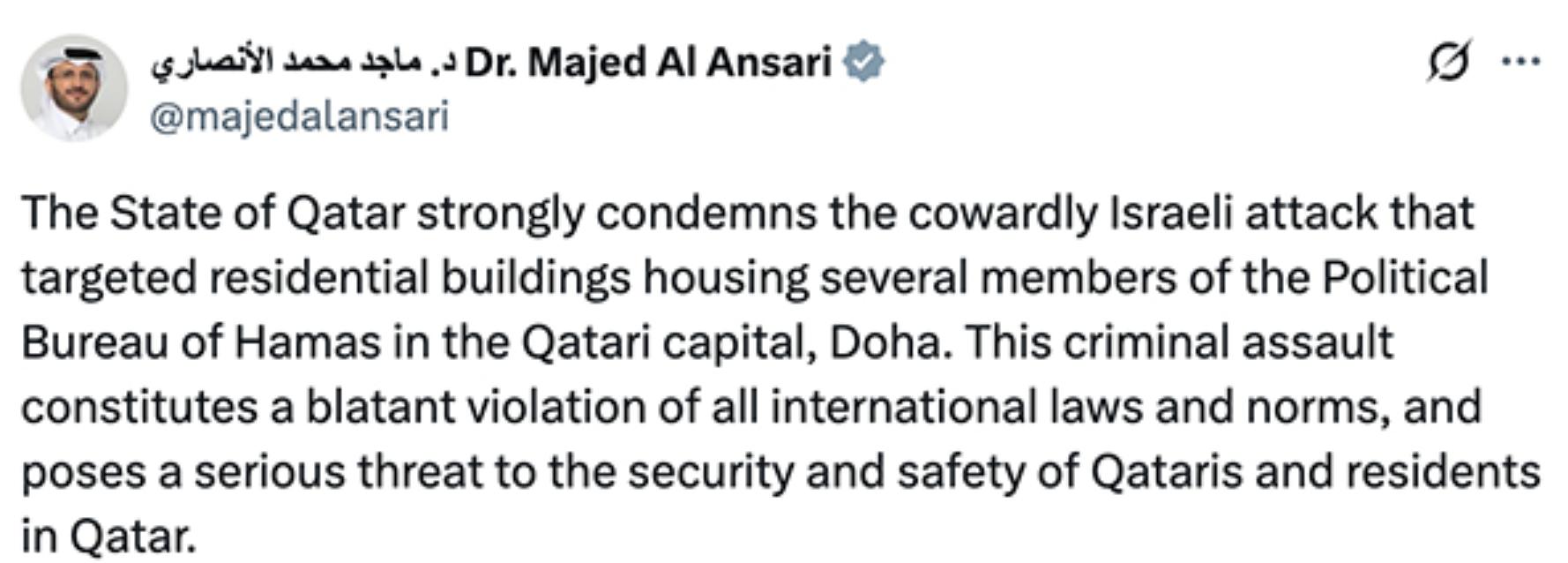This screenshot has width=1568, height=563.
Task: Open the three-dot more options menu
Action: [x=1521, y=62]
